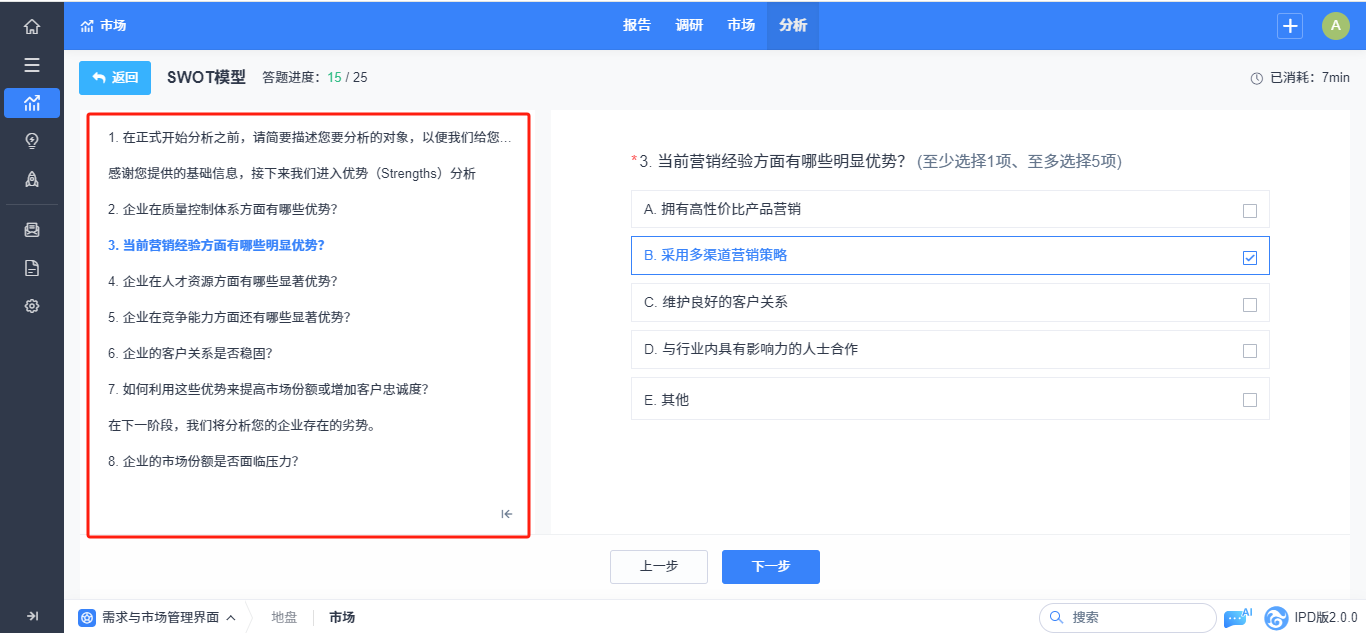
Task: Open the hamburger menu icon in sidebar
Action: 32,65
